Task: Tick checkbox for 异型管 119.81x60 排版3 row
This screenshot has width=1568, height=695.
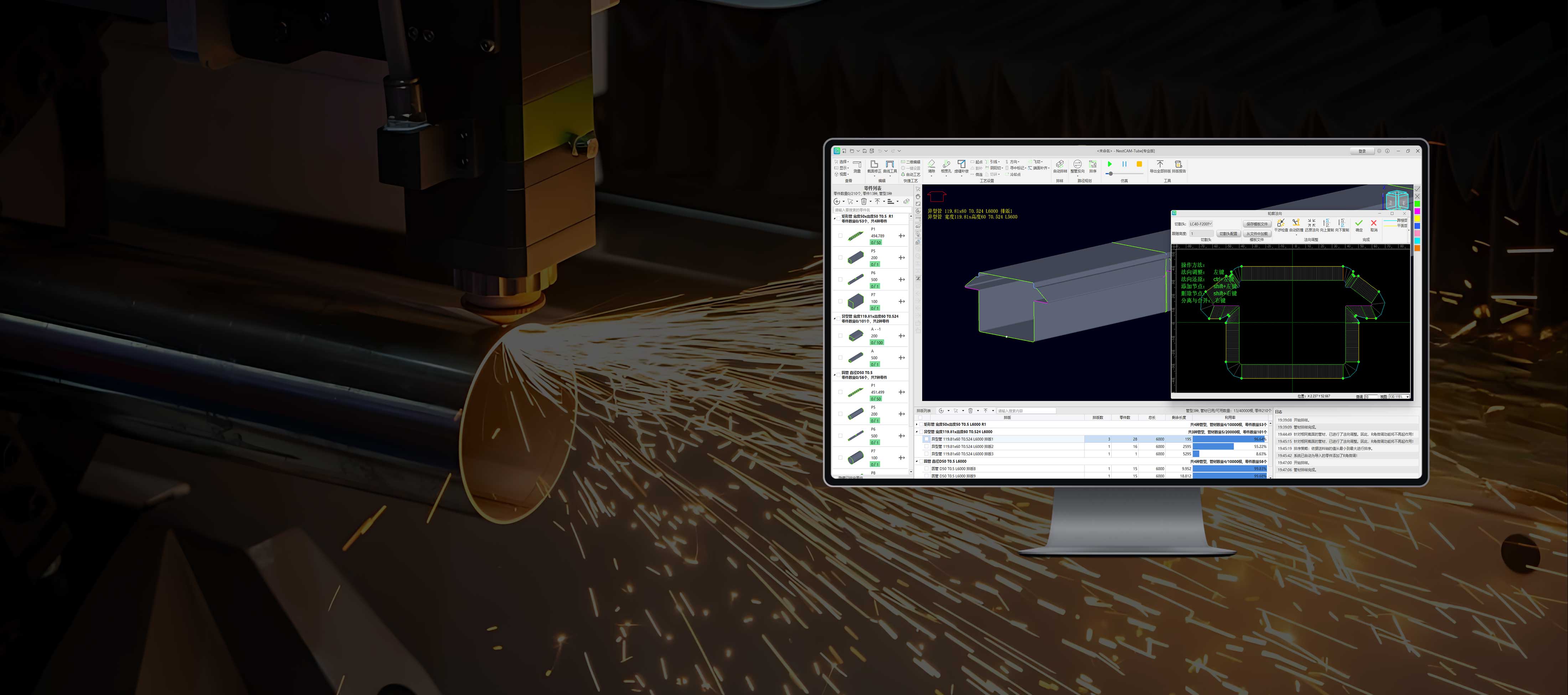Action: (x=927, y=454)
